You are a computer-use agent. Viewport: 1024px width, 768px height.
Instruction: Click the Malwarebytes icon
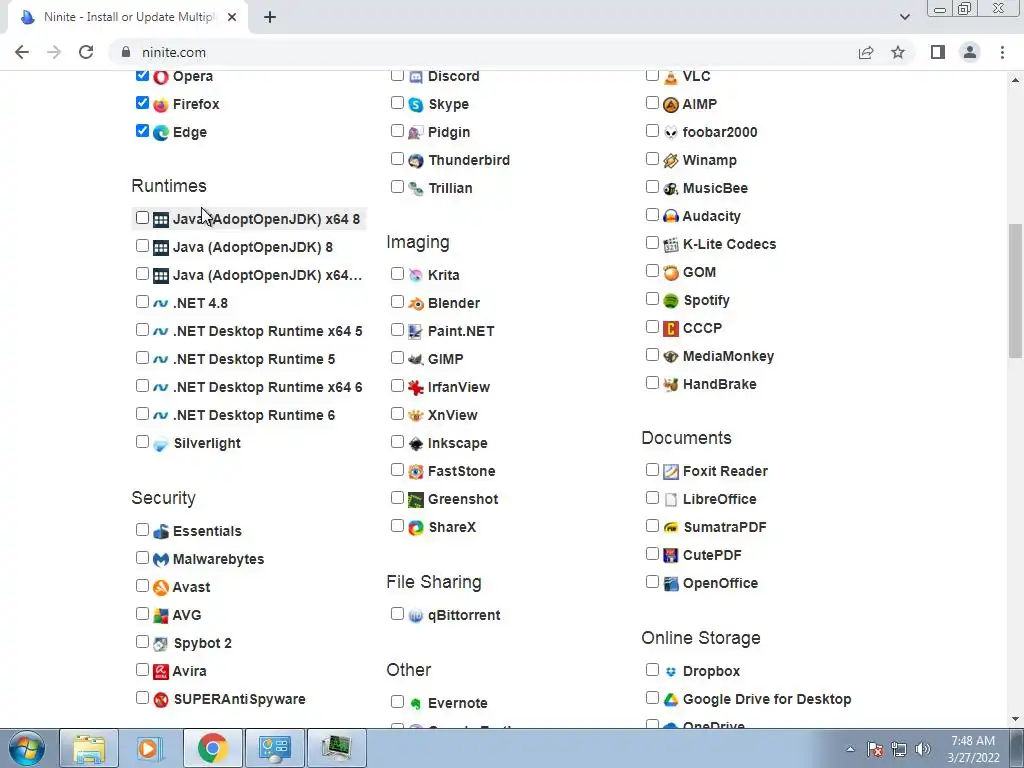[161, 560]
